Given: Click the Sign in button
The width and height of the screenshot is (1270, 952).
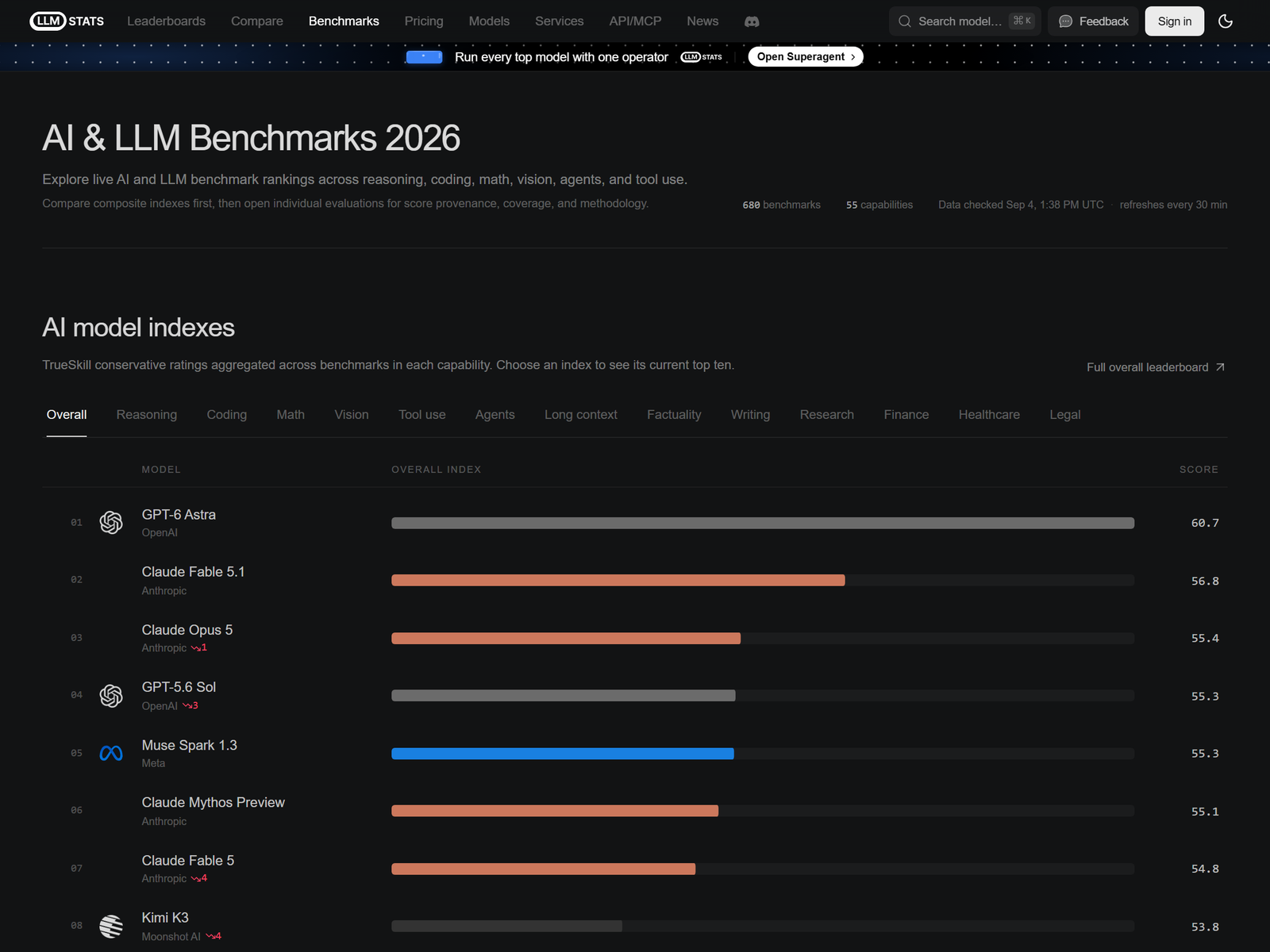Looking at the screenshot, I should click(x=1174, y=21).
